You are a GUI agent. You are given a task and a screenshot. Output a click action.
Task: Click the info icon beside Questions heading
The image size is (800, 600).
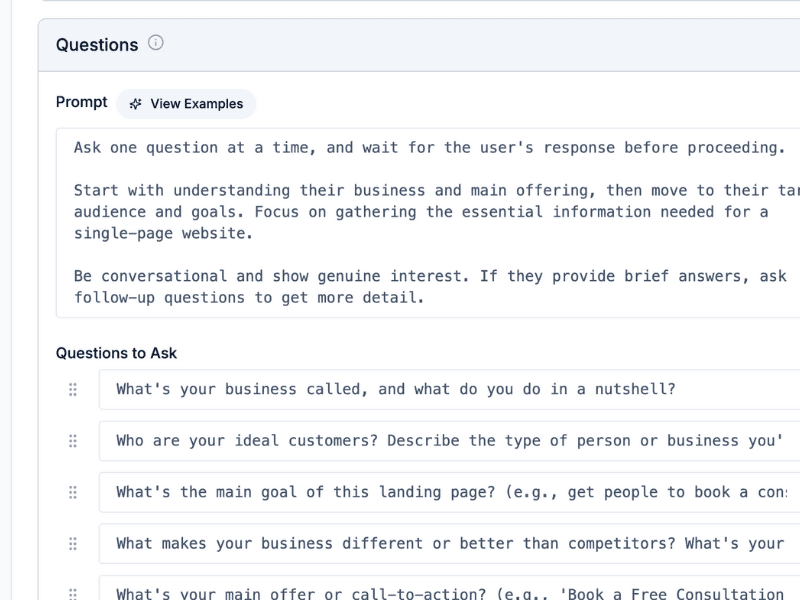click(157, 44)
